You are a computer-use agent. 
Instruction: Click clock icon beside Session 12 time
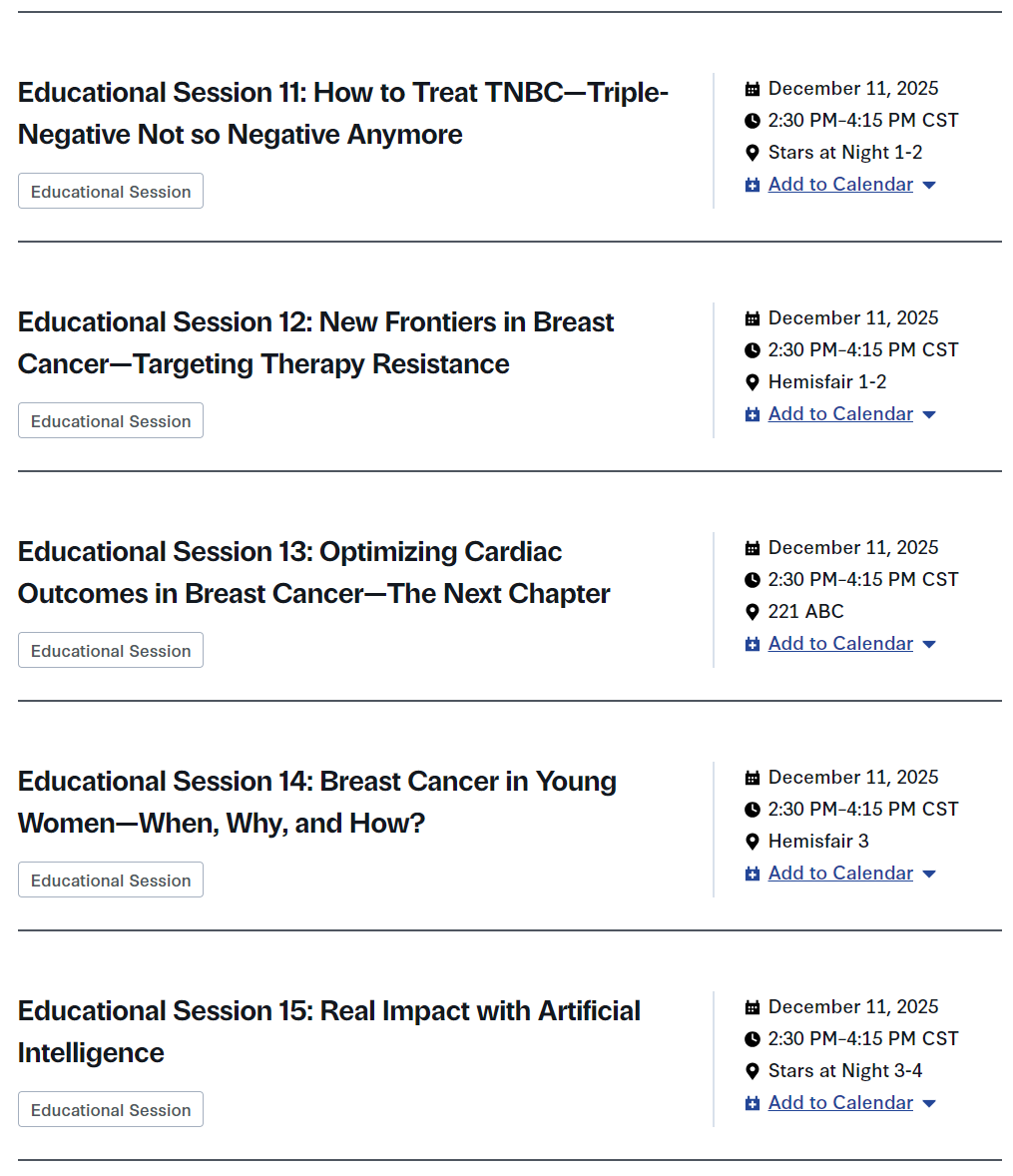[753, 350]
